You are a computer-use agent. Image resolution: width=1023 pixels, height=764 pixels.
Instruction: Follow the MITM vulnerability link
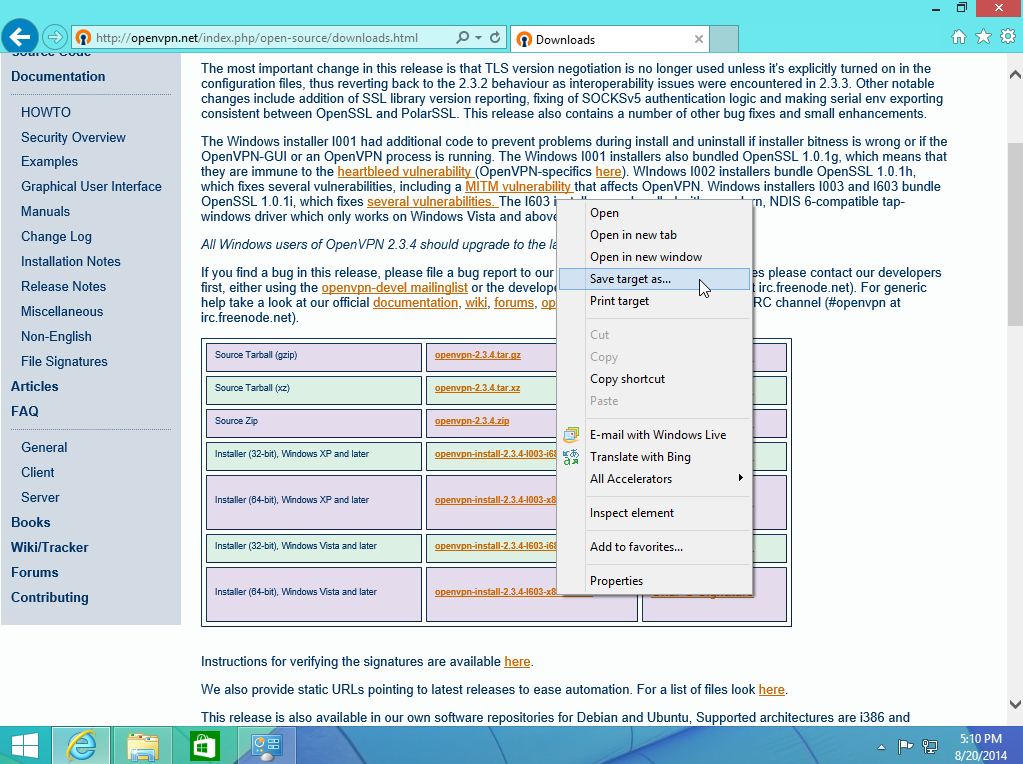518,187
